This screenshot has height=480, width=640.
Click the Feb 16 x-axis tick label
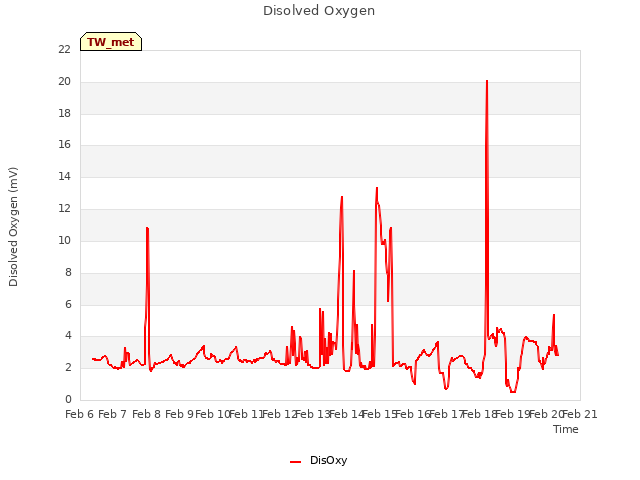[x=413, y=414]
